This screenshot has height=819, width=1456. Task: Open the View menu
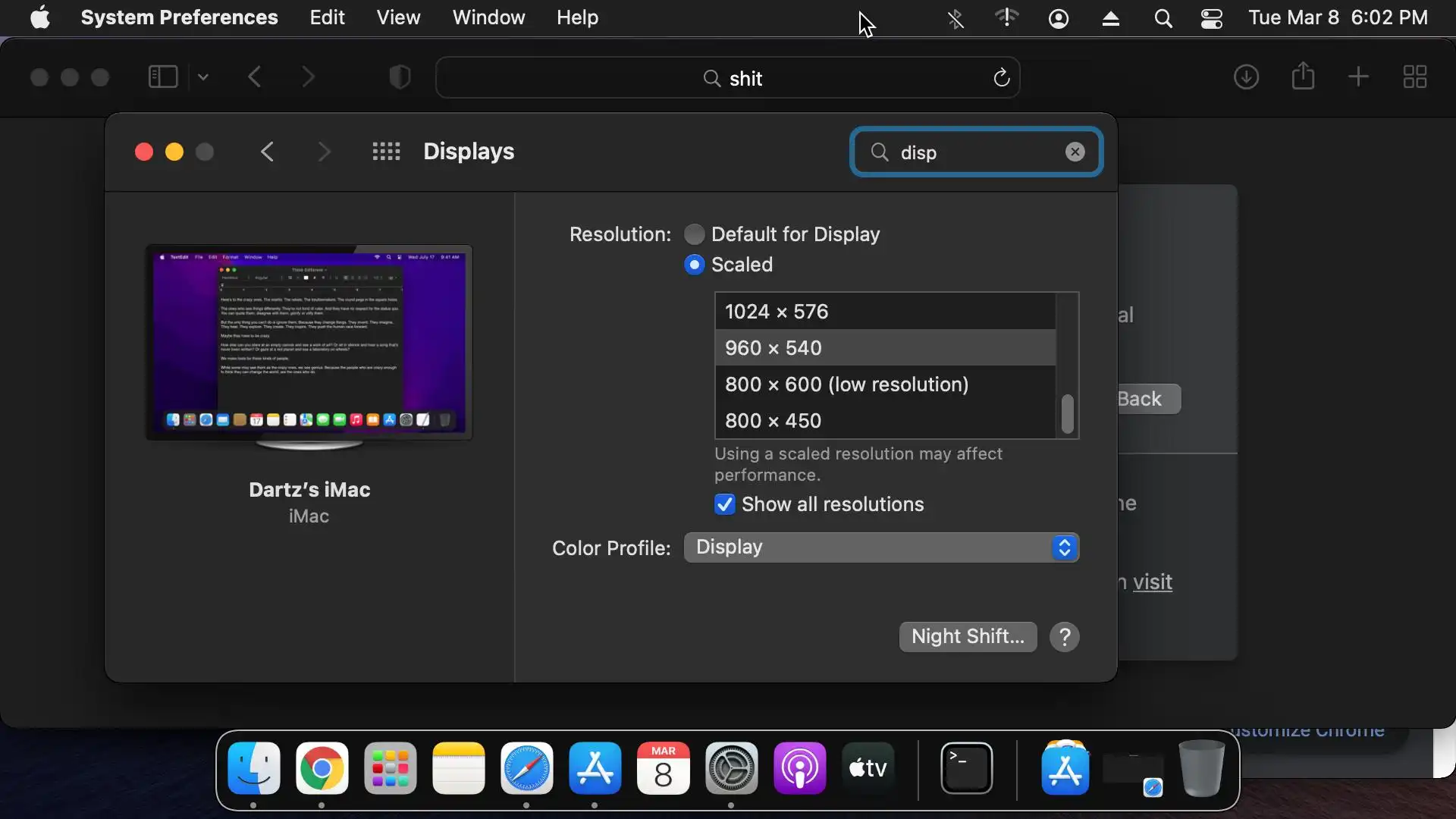(398, 17)
